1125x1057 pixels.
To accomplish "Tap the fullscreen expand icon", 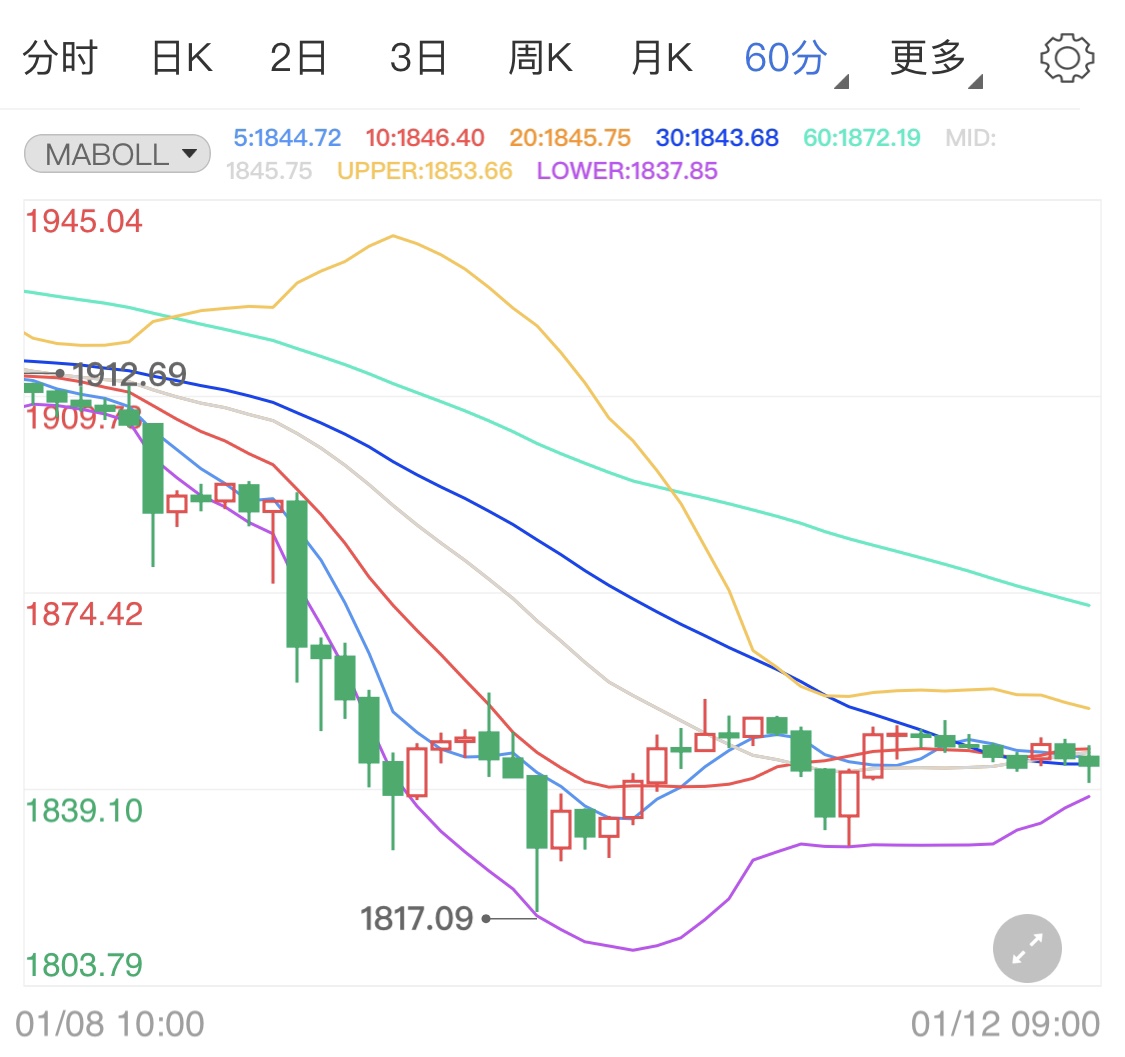I will pyautogui.click(x=1026, y=947).
